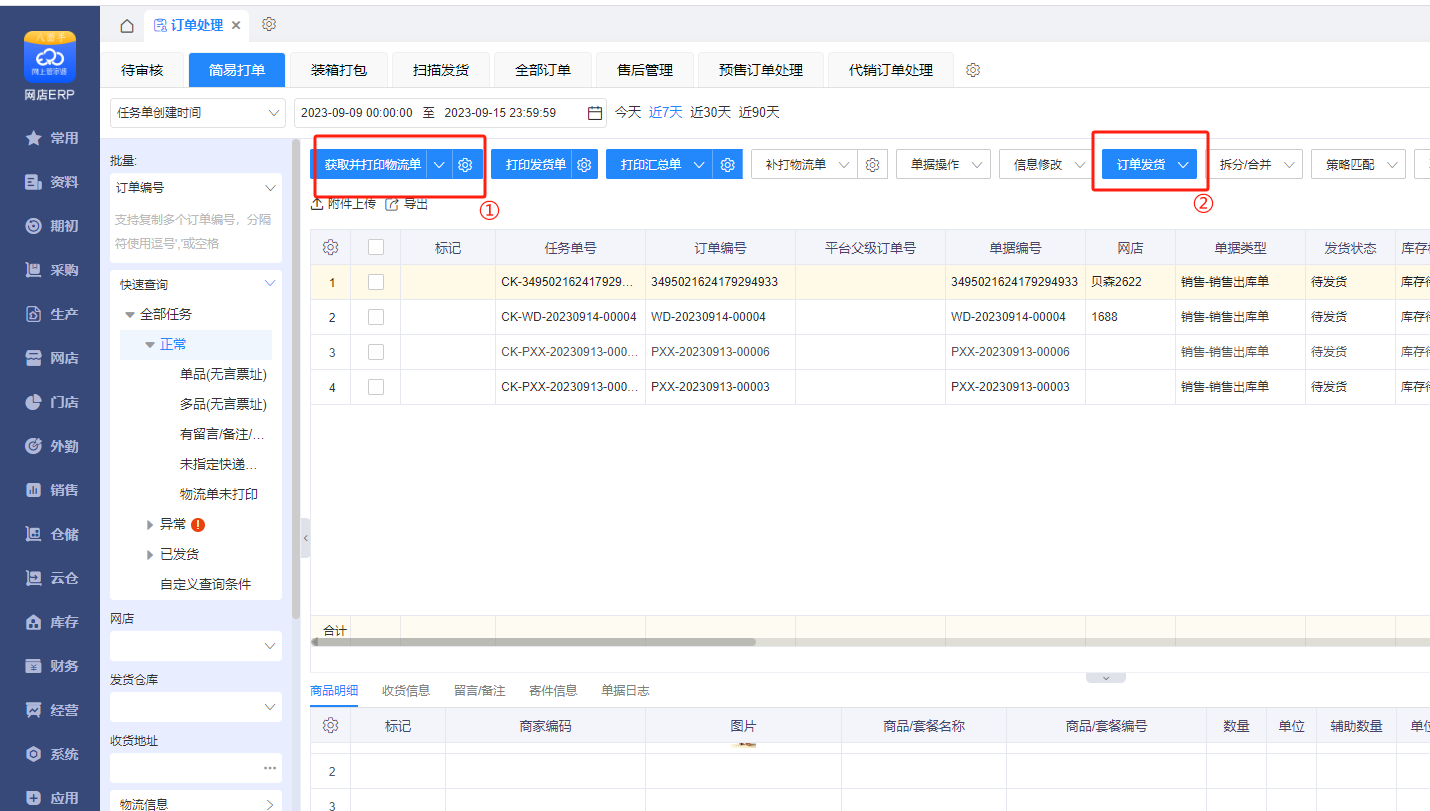Expand dropdown arrow of 打印汇总单
This screenshot has width=1430, height=811.
[x=700, y=165]
